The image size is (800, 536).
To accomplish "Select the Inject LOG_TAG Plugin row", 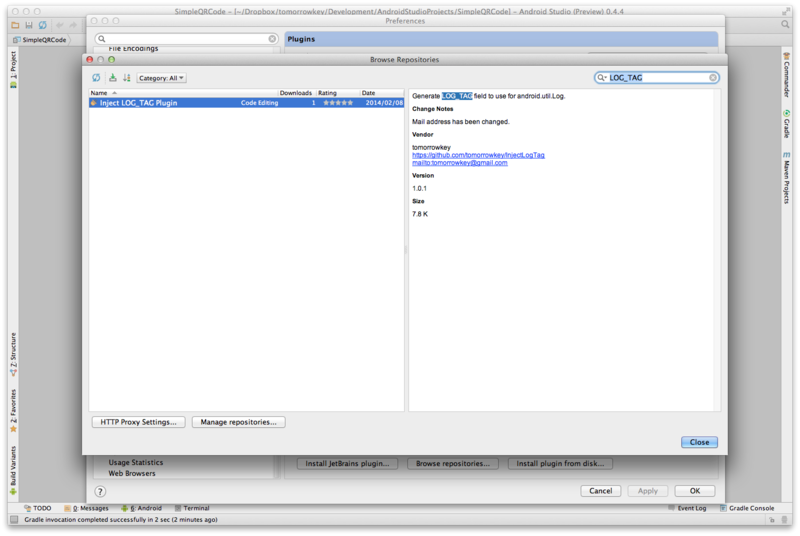I will point(246,103).
